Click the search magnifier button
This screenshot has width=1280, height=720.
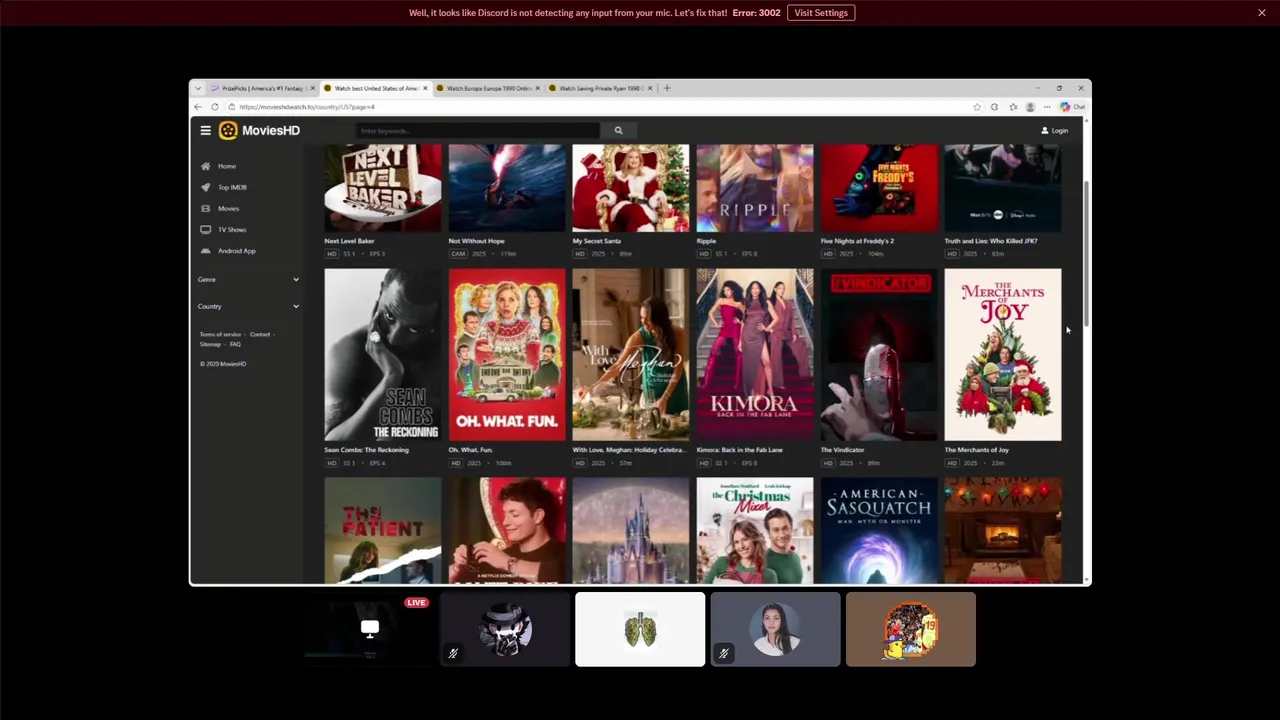[x=618, y=130]
